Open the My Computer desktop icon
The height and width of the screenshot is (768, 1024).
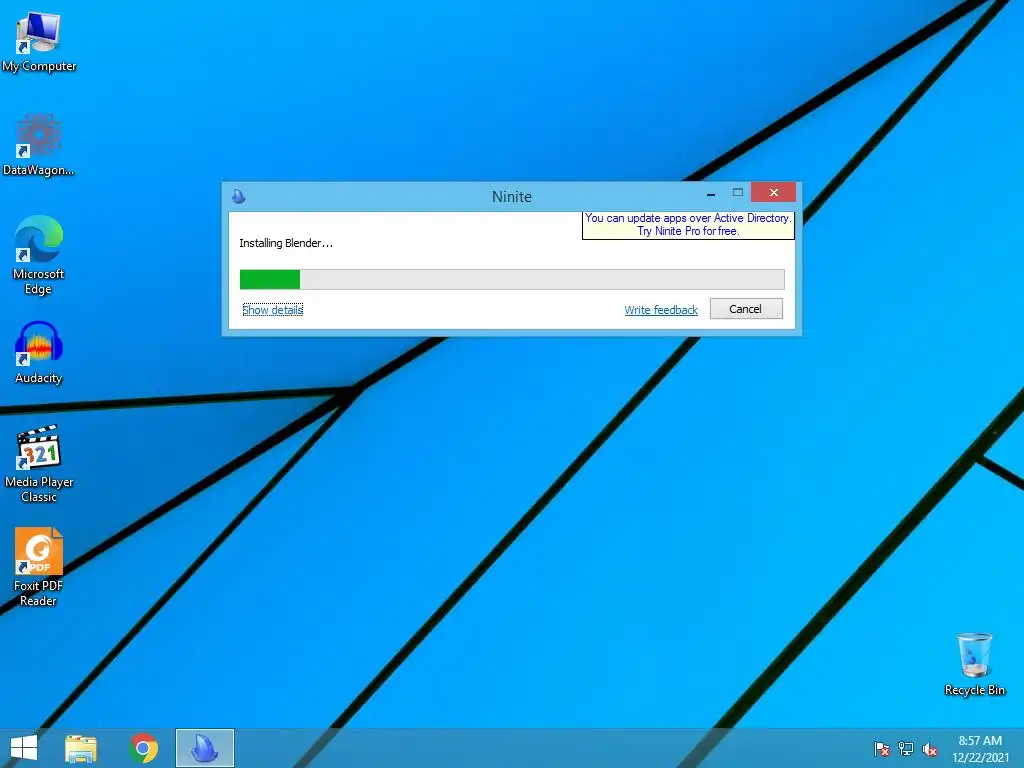(x=39, y=40)
